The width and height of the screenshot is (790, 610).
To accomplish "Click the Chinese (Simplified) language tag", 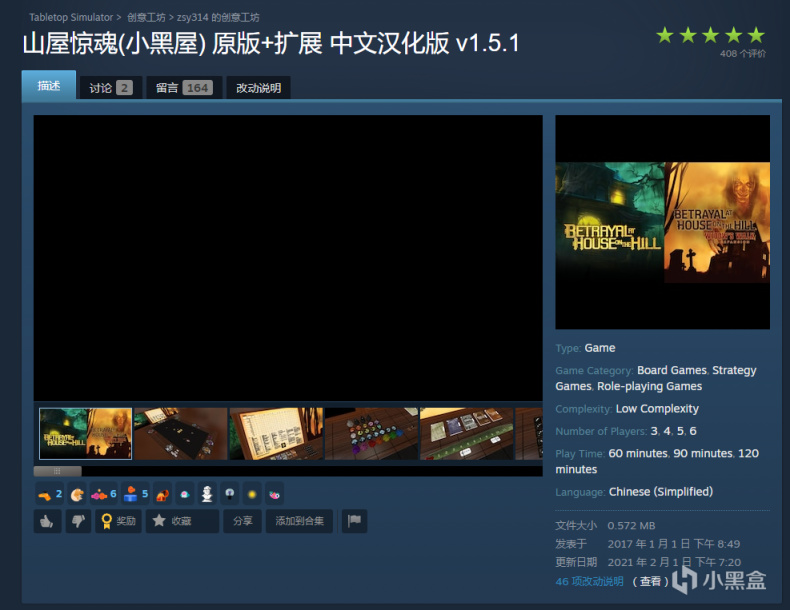I will pos(661,492).
